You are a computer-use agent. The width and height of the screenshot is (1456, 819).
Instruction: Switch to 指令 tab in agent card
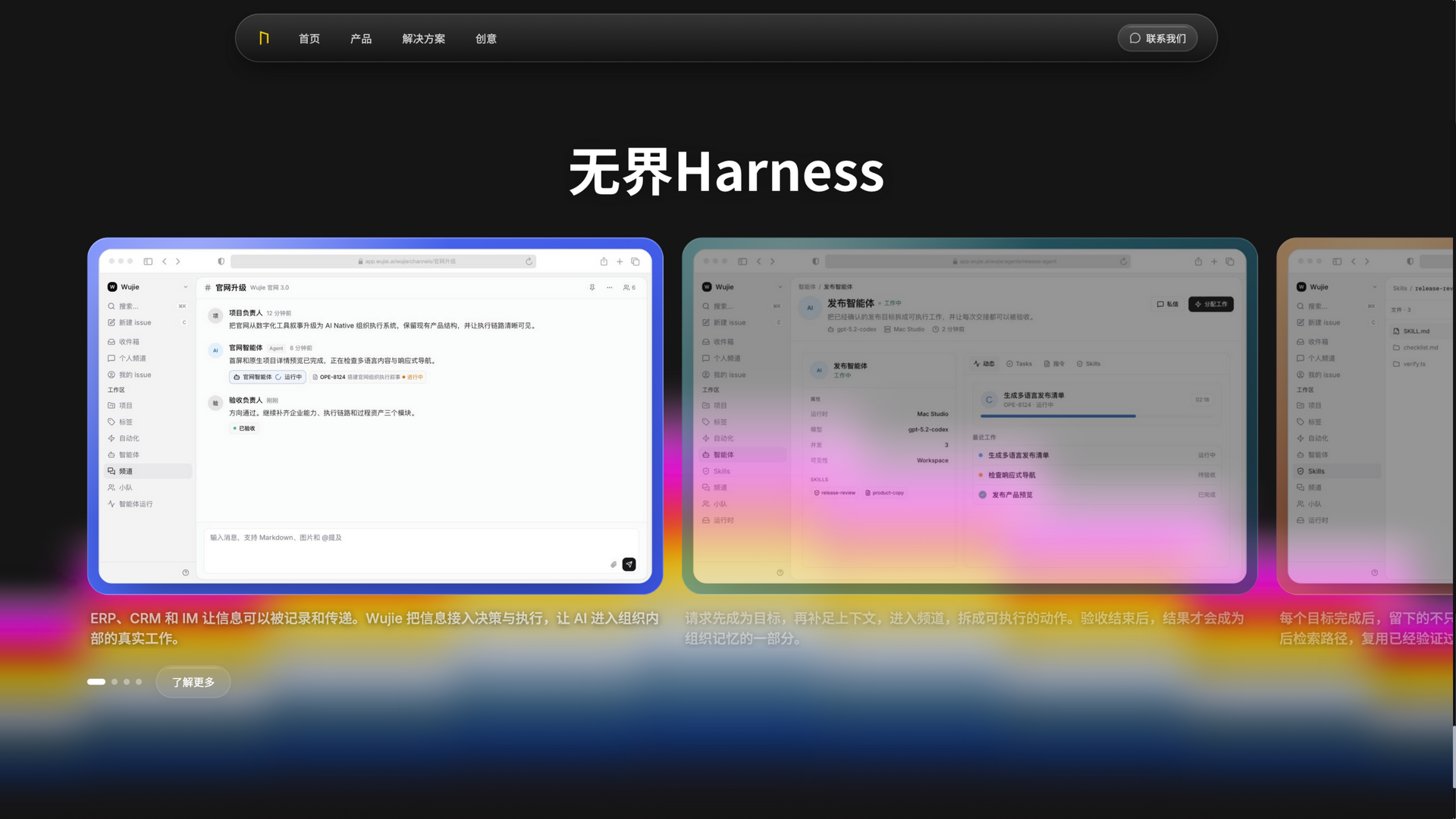click(1055, 364)
